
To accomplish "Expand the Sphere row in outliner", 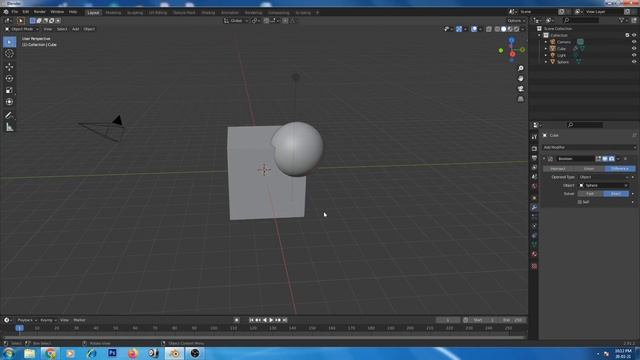I will 546,62.
